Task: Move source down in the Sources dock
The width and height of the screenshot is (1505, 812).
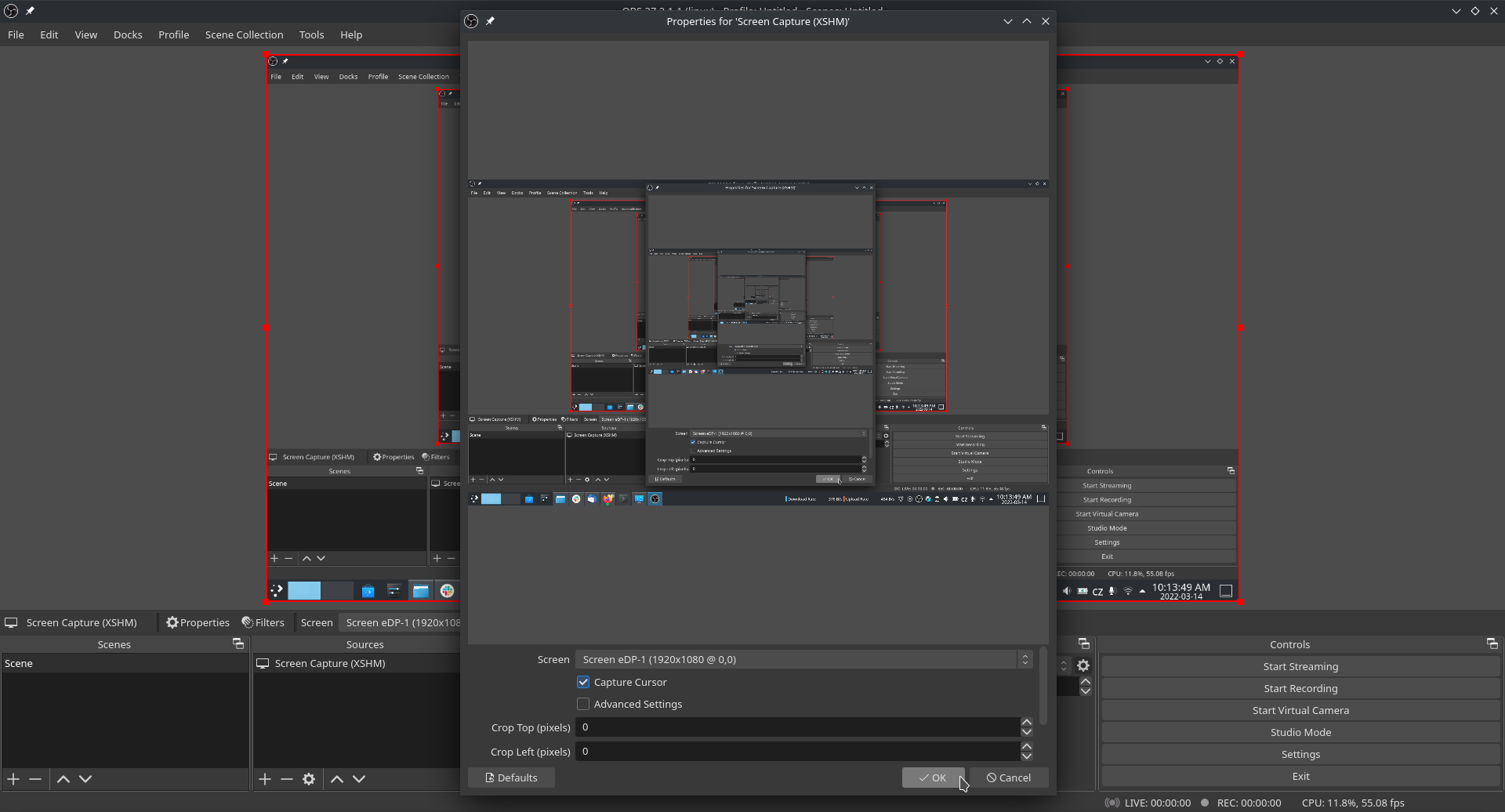Action: (359, 779)
